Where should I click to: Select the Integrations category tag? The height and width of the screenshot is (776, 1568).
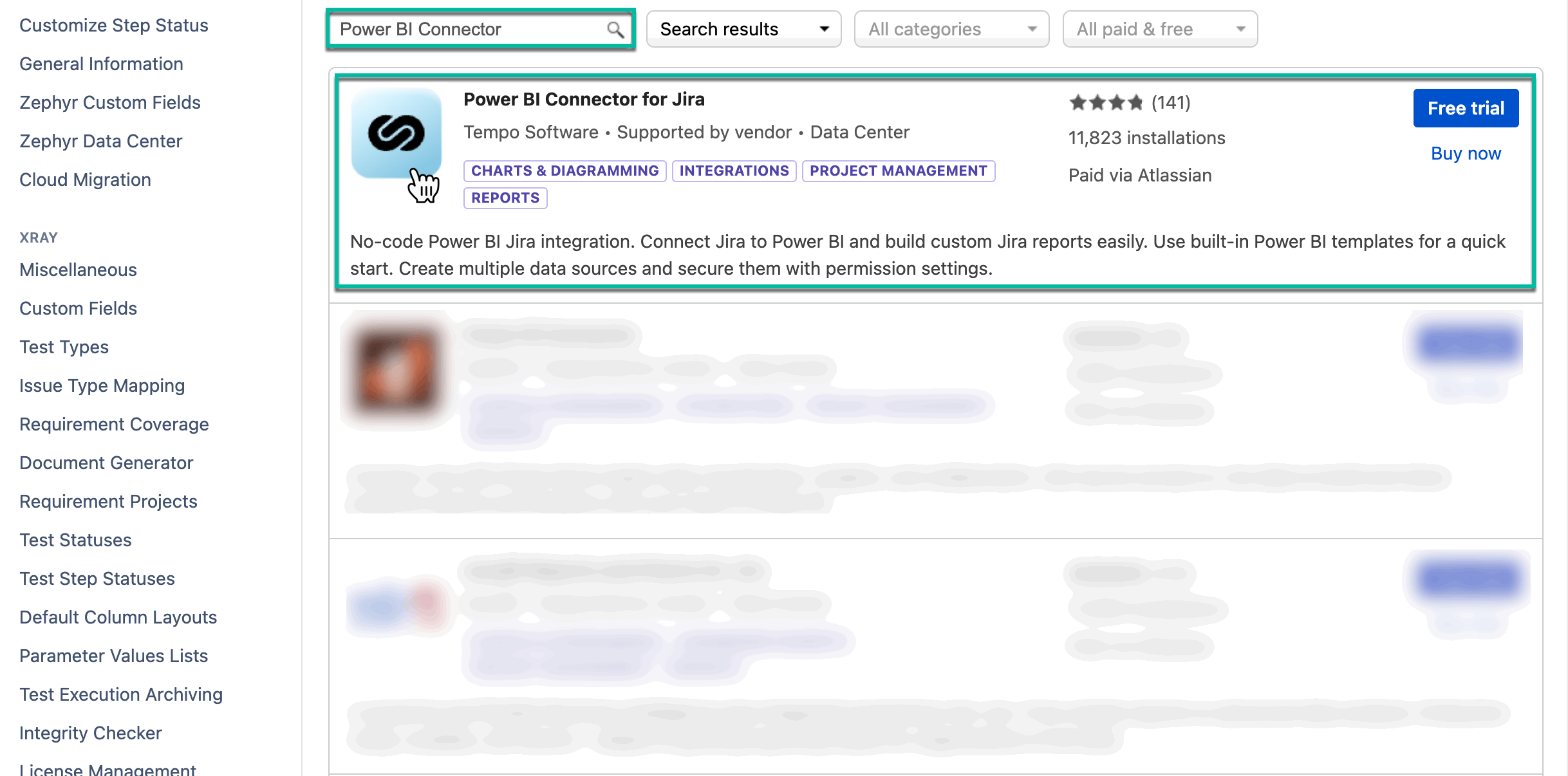734,171
